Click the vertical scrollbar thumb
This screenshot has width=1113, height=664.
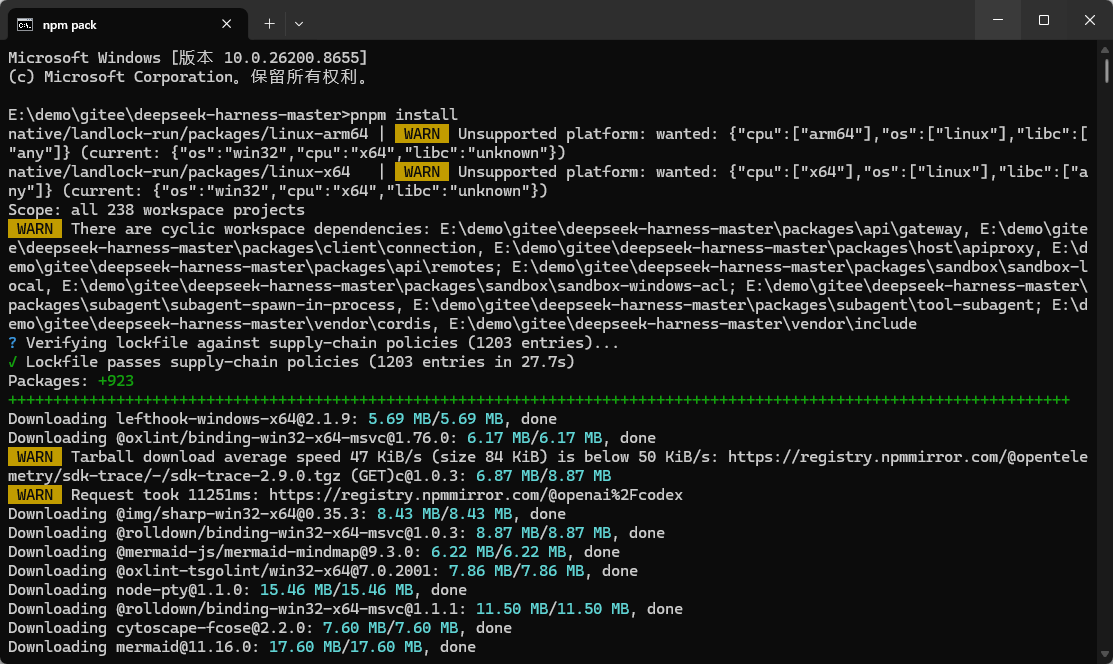coord(1106,70)
